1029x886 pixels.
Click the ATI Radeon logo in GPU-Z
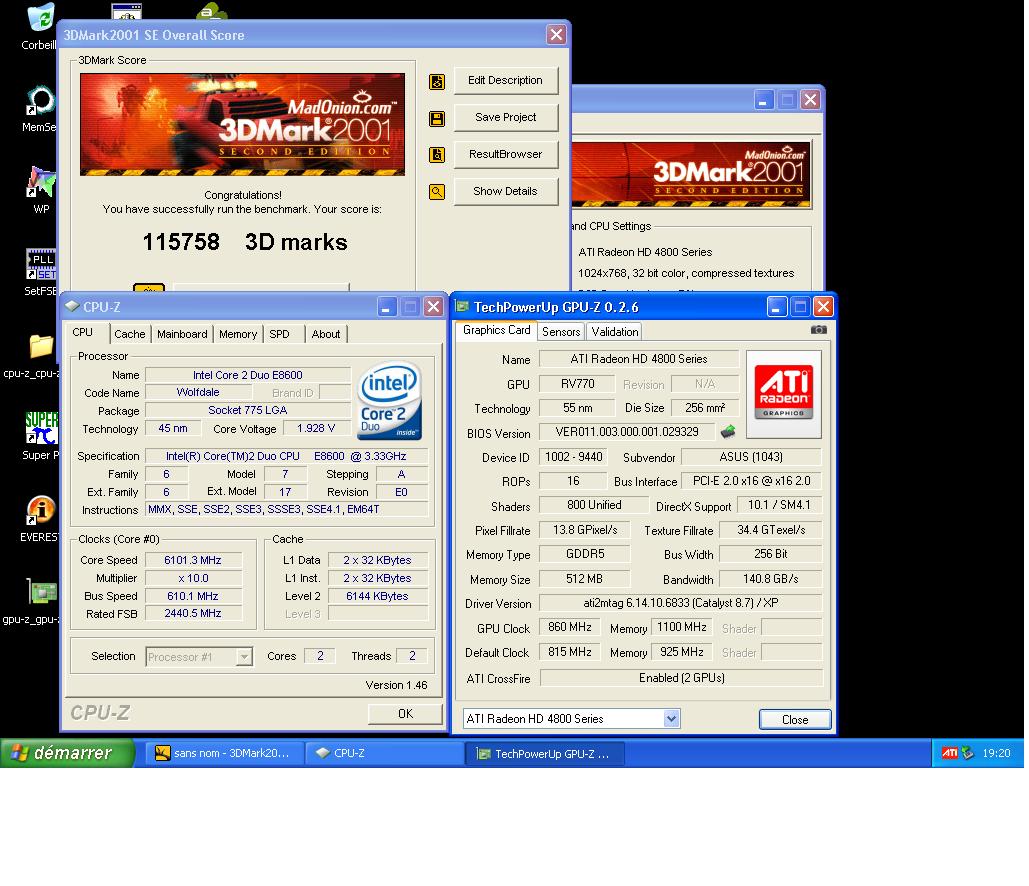[784, 394]
